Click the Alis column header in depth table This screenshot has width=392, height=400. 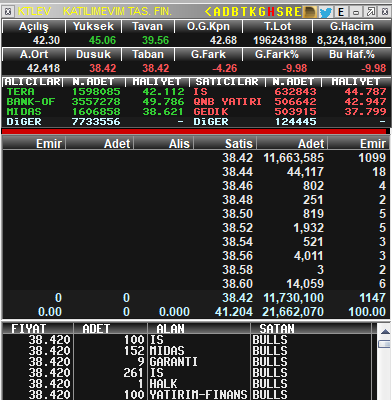tap(164, 144)
